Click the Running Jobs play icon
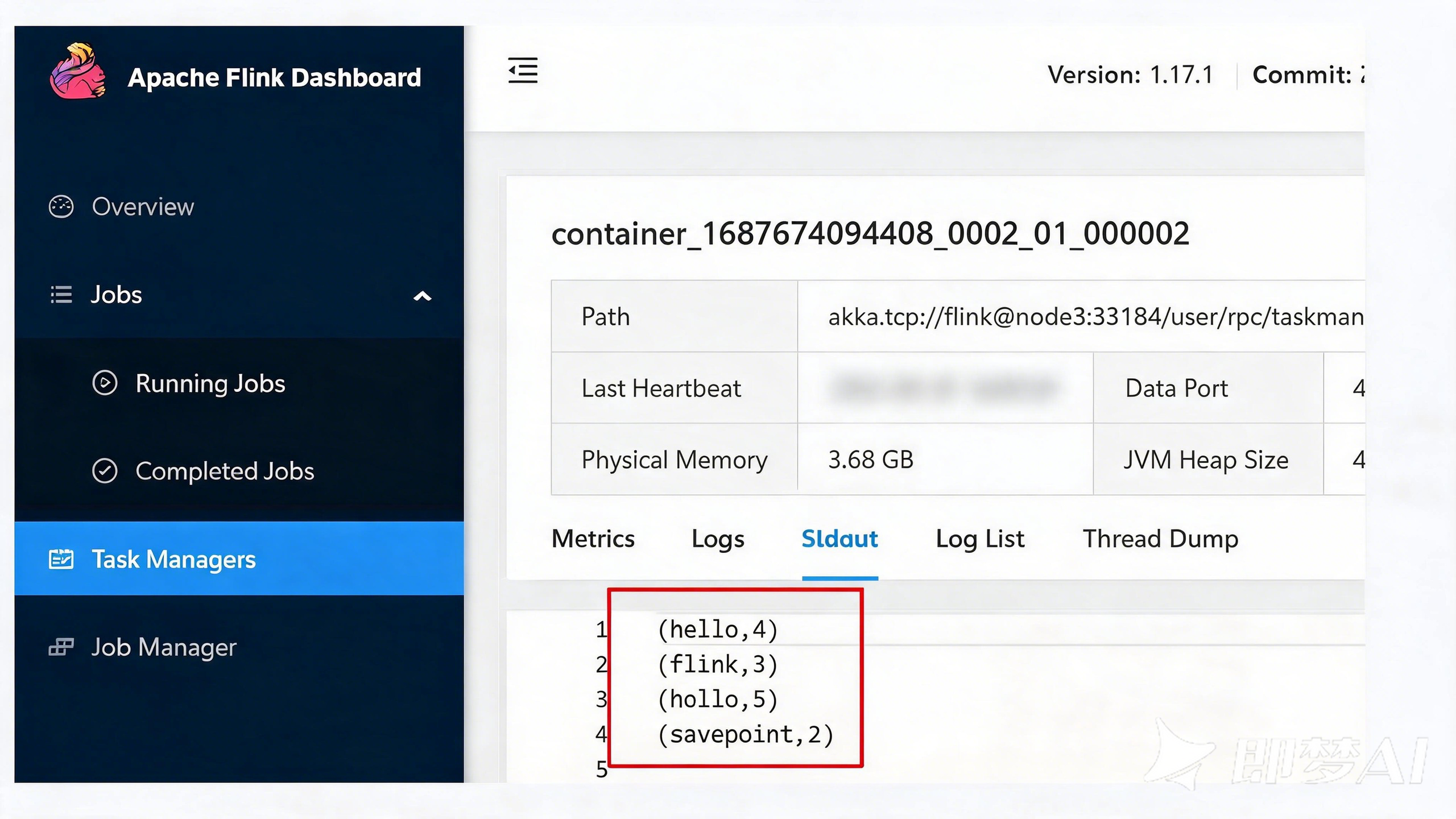This screenshot has height=819, width=1456. (x=105, y=383)
